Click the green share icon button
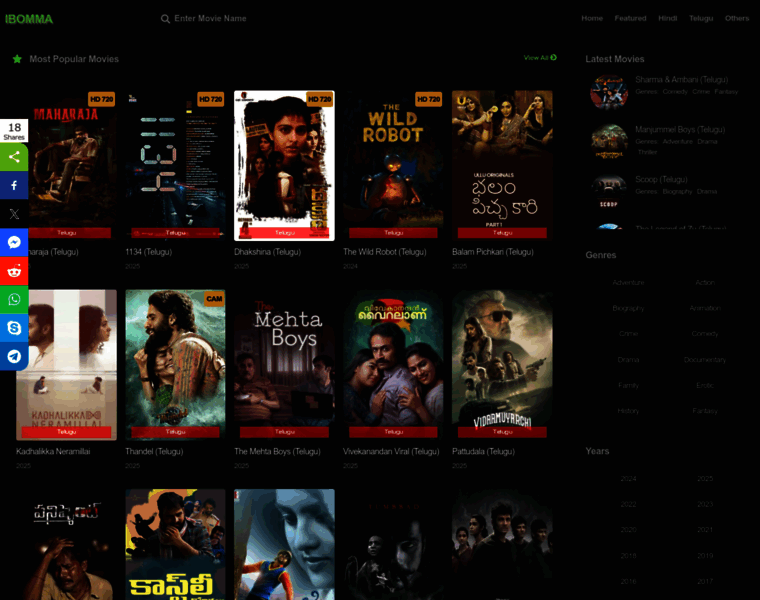The width and height of the screenshot is (760, 600). pos(14,157)
